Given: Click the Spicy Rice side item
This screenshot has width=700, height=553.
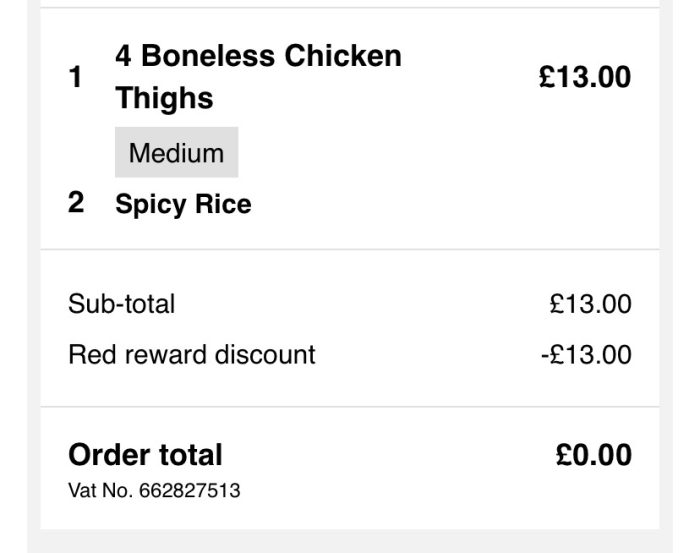Looking at the screenshot, I should (x=183, y=204).
